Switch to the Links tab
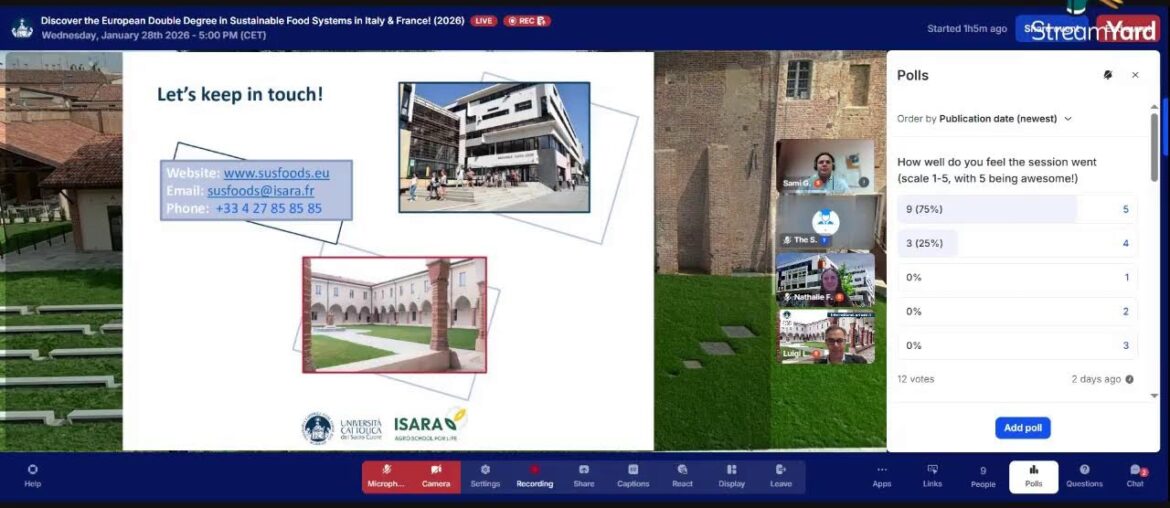The width and height of the screenshot is (1170, 508). click(x=932, y=476)
